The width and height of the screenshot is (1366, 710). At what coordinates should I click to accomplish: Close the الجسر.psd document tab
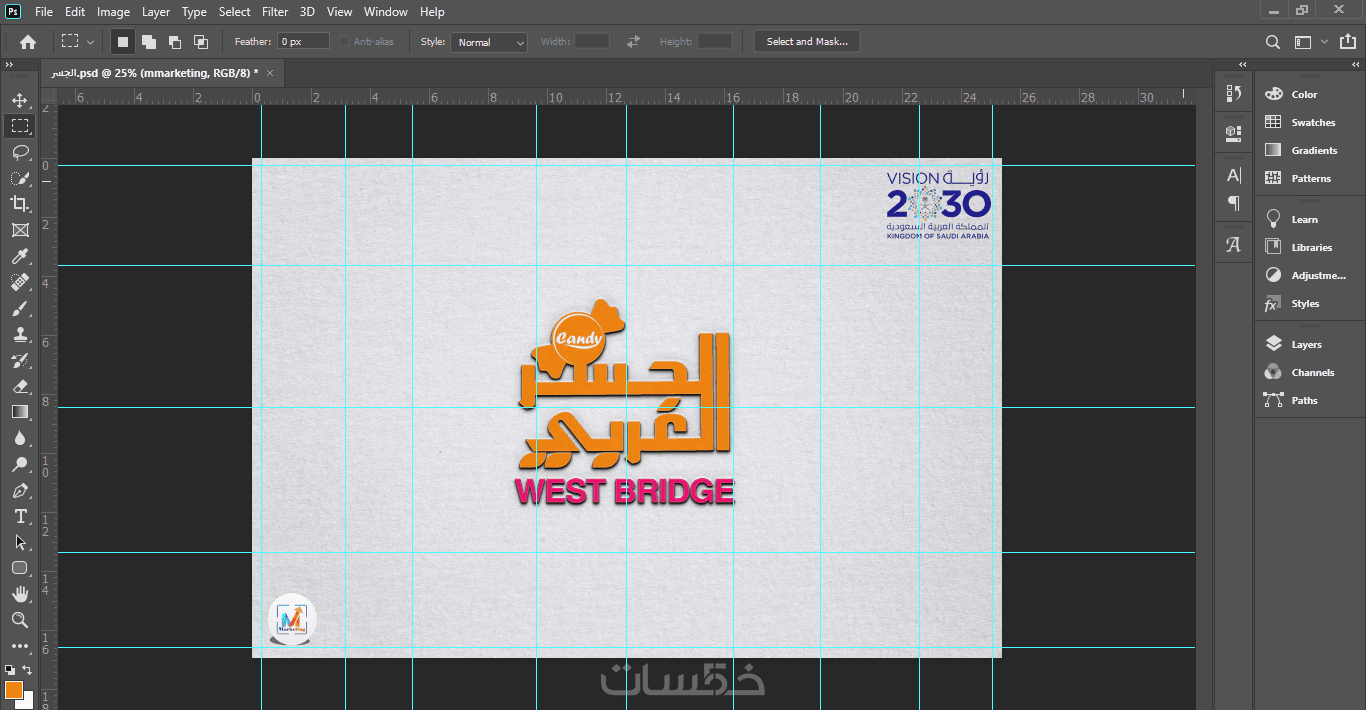[x=269, y=73]
